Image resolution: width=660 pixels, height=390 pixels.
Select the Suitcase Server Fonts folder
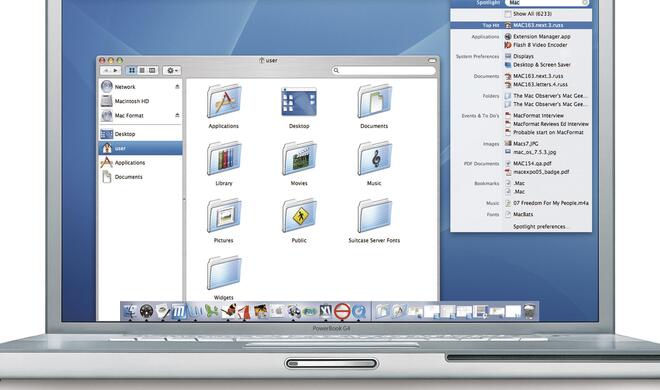click(x=374, y=216)
